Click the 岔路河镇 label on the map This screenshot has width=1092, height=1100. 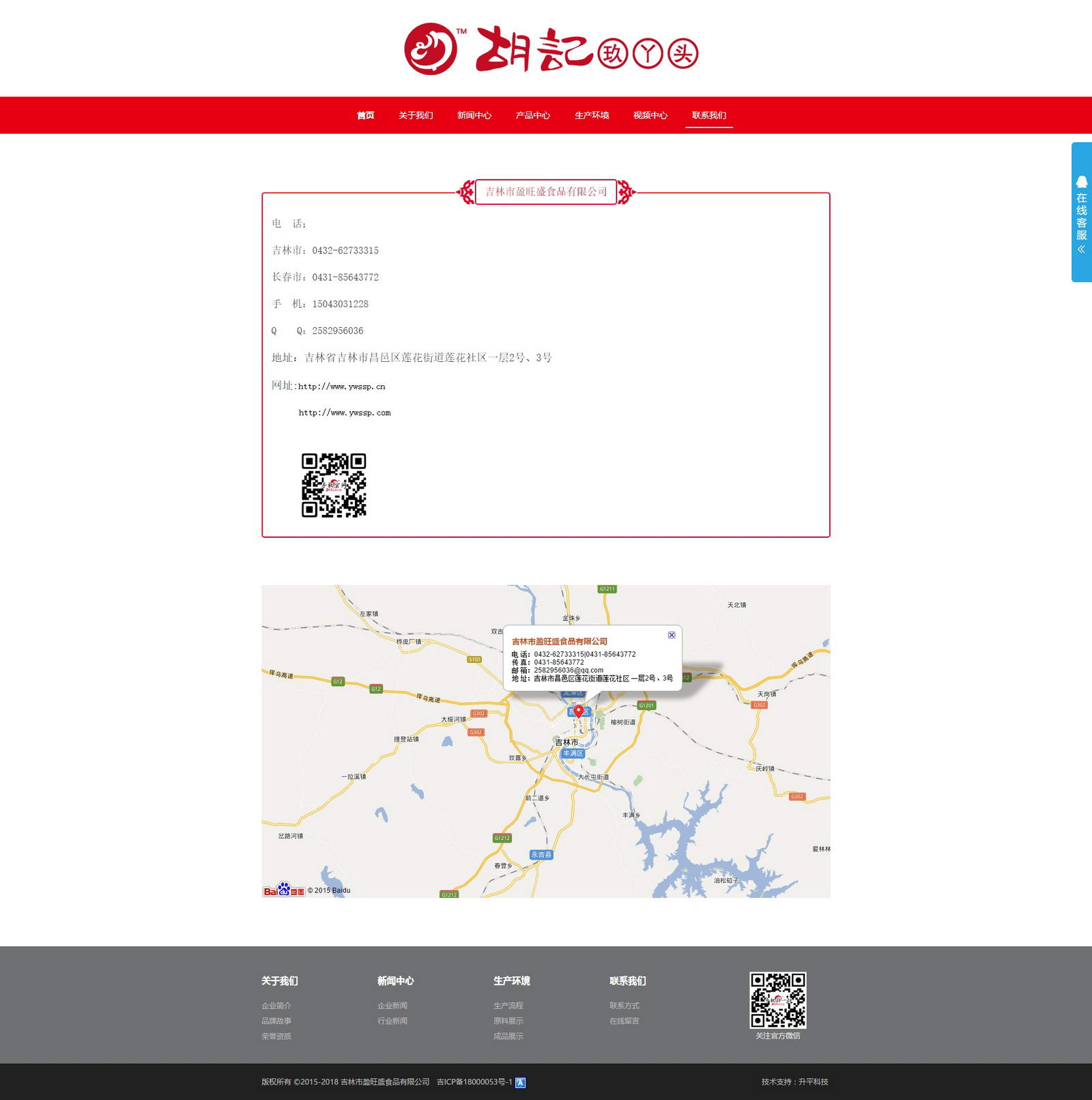(x=291, y=836)
